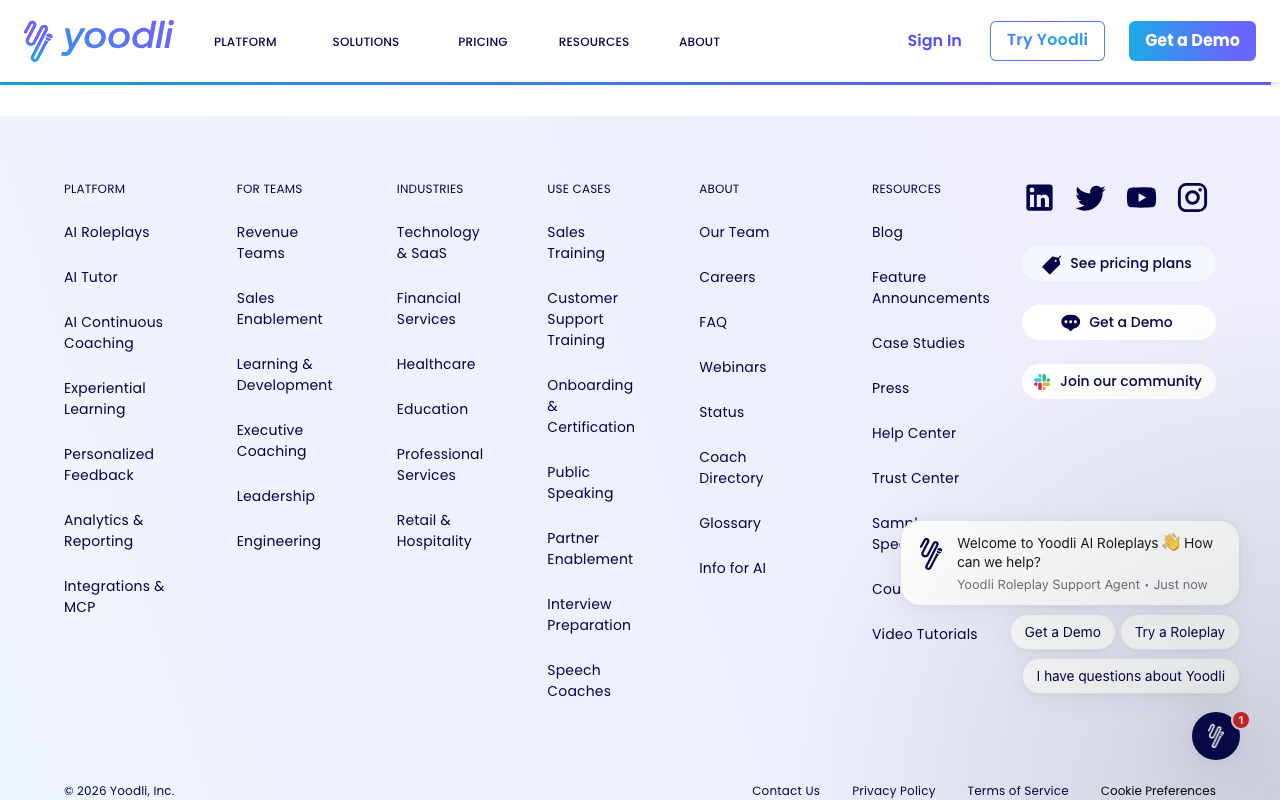The height and width of the screenshot is (800, 1280).
Task: Open Technology & SaaS industry link
Action: tap(438, 243)
